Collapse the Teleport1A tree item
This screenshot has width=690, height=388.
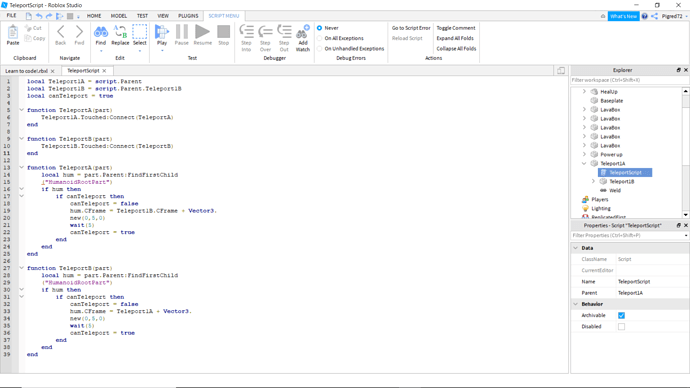click(x=584, y=163)
